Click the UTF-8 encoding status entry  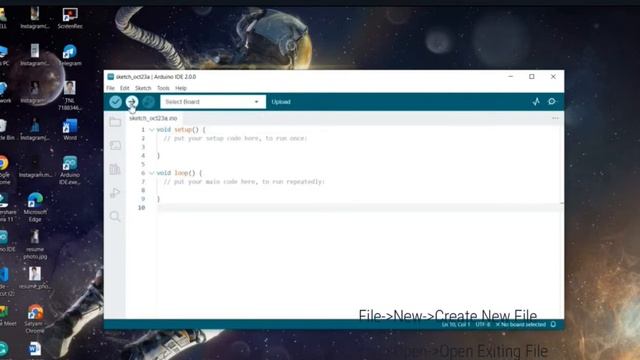[483, 325]
